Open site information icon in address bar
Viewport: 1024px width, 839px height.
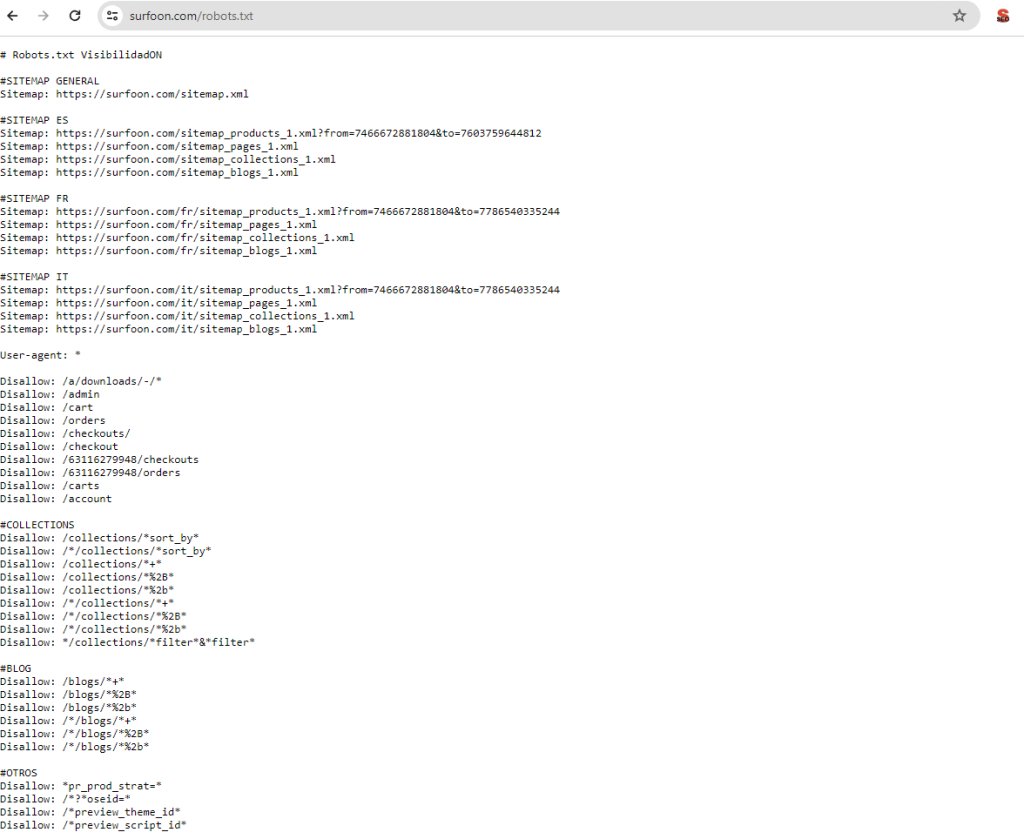coord(112,16)
